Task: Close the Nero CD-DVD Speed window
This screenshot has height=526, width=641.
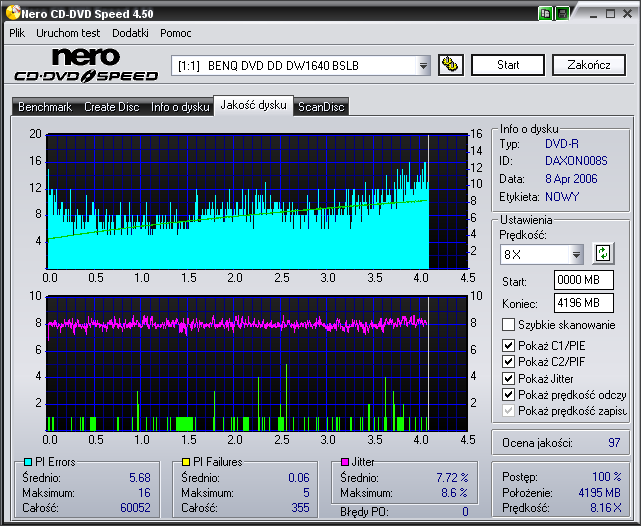Action: 627,14
